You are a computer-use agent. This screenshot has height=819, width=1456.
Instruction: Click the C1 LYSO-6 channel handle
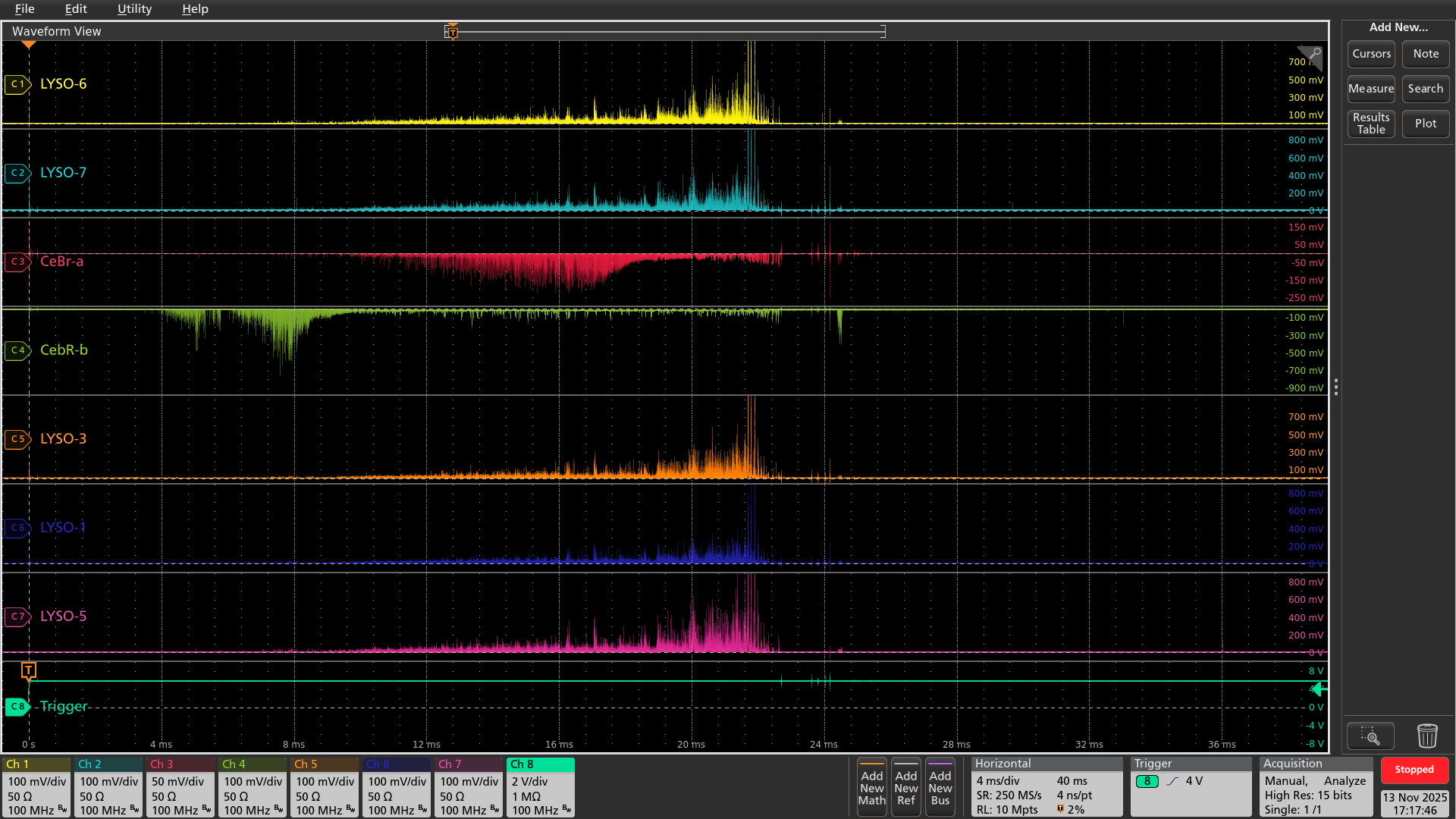pyautogui.click(x=17, y=84)
